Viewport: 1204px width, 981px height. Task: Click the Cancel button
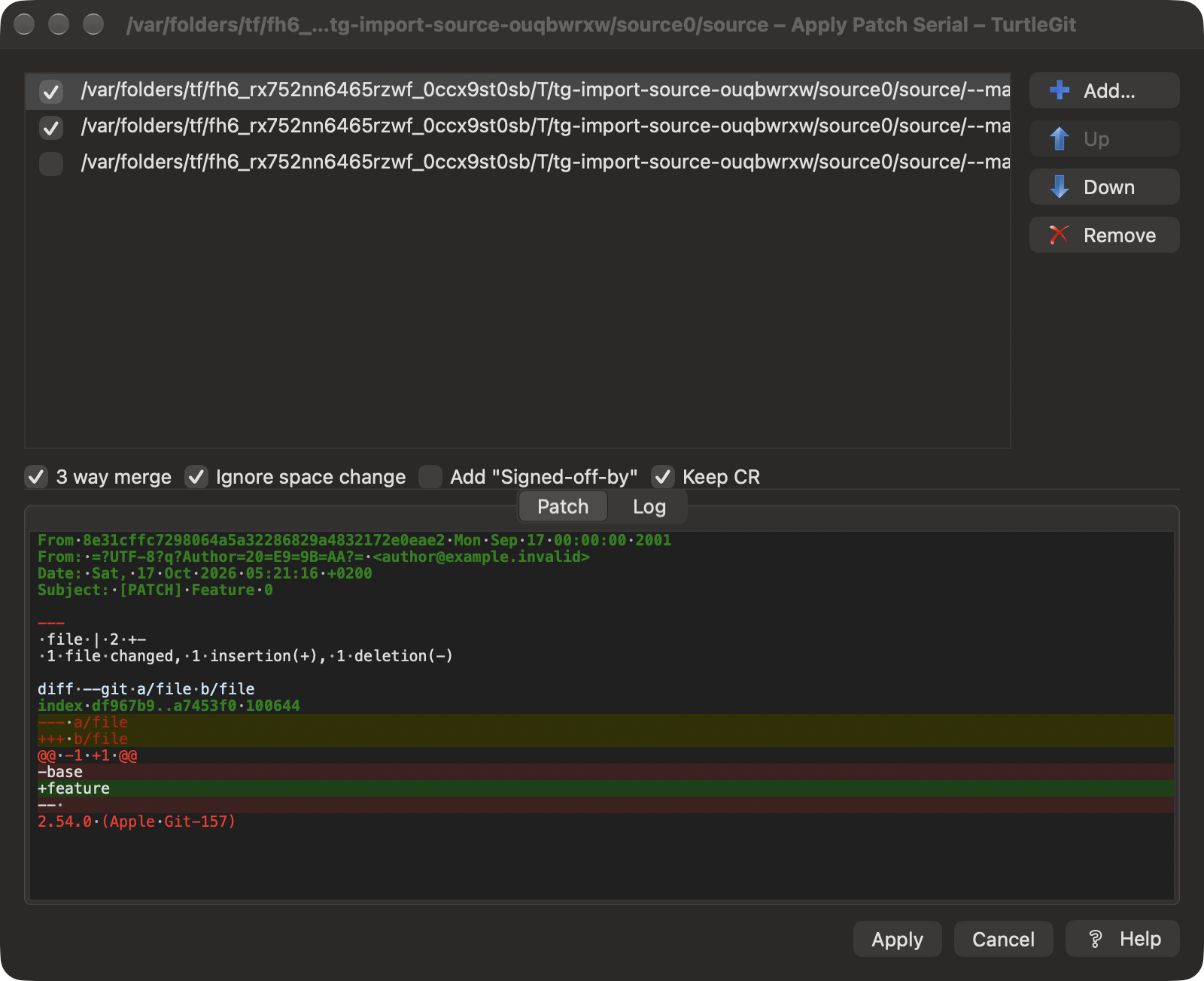pos(1003,939)
